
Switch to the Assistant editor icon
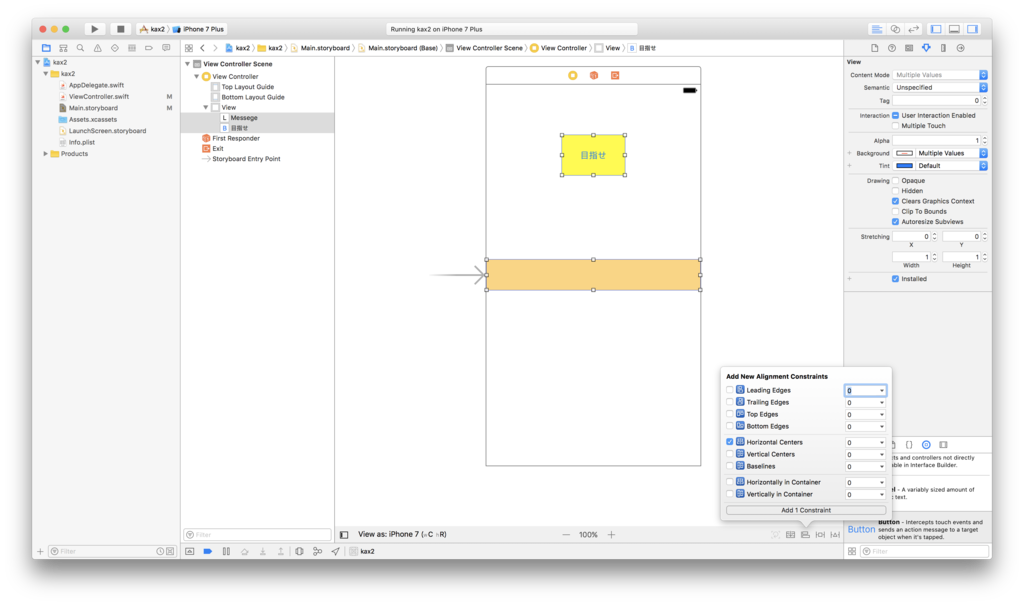pyautogui.click(x=895, y=29)
